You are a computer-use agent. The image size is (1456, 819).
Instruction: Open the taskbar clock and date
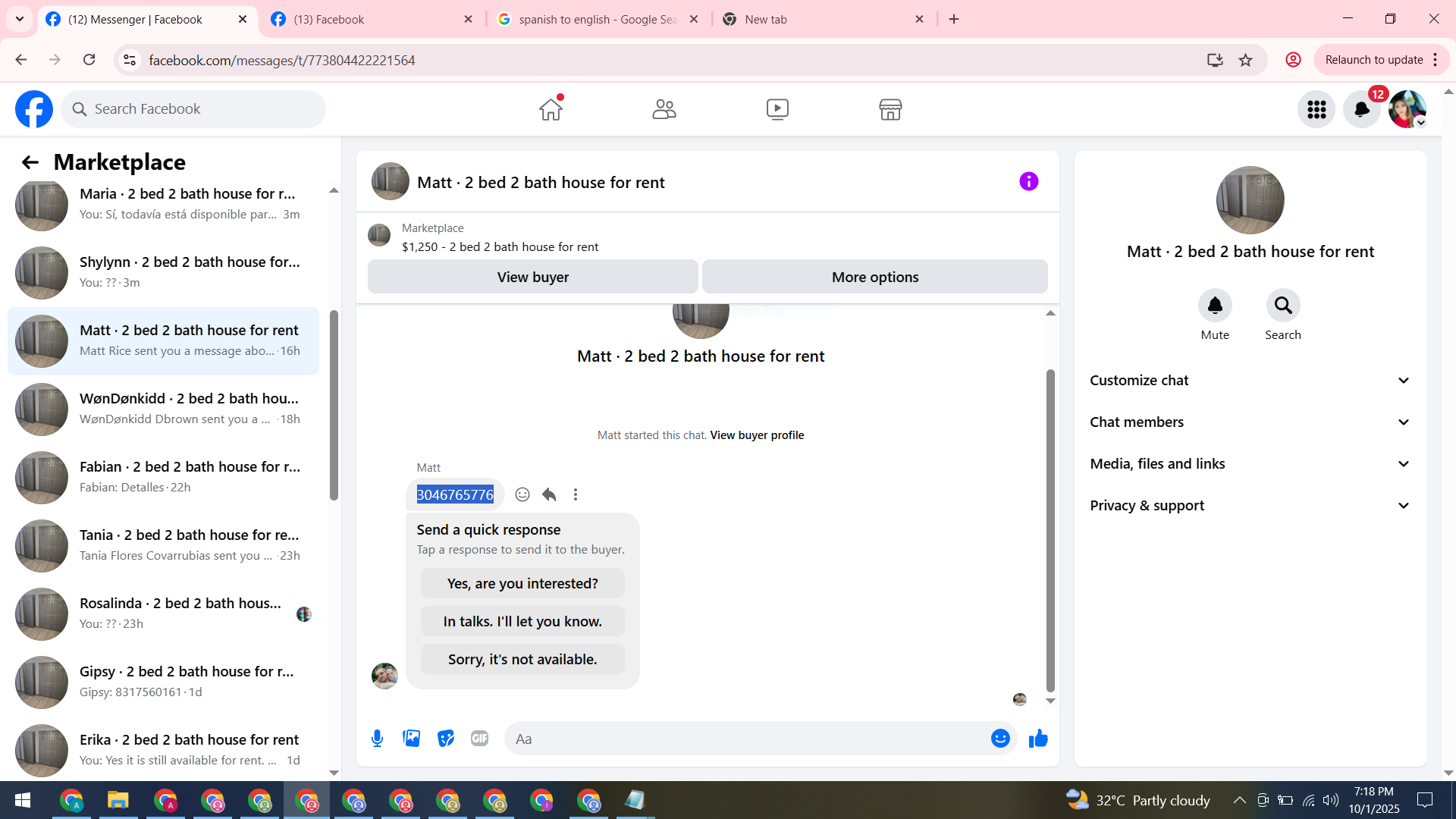pos(1374,800)
